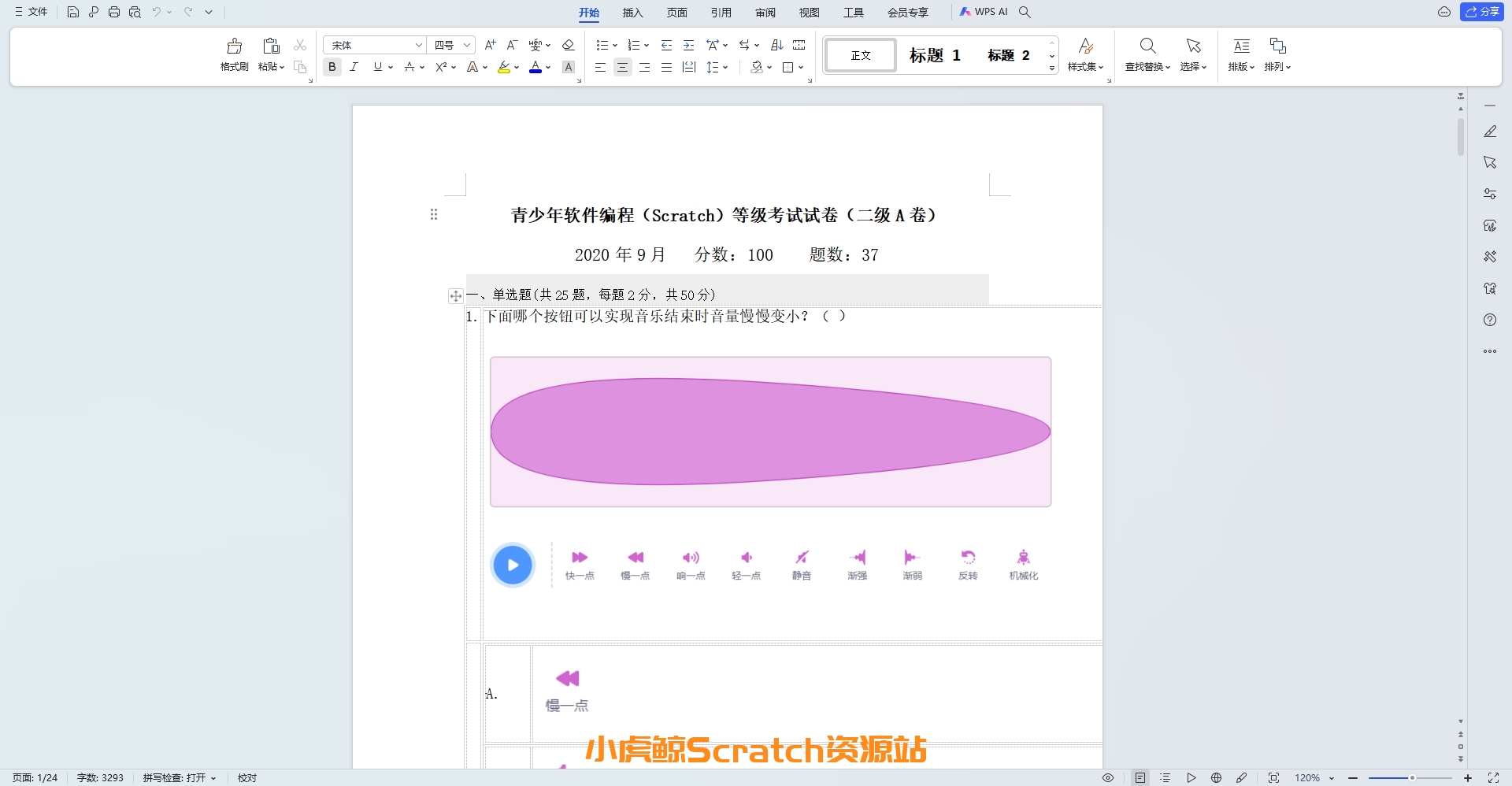The image size is (1512, 786).
Task: Apply the 标题 1 heading style
Action: (x=935, y=55)
